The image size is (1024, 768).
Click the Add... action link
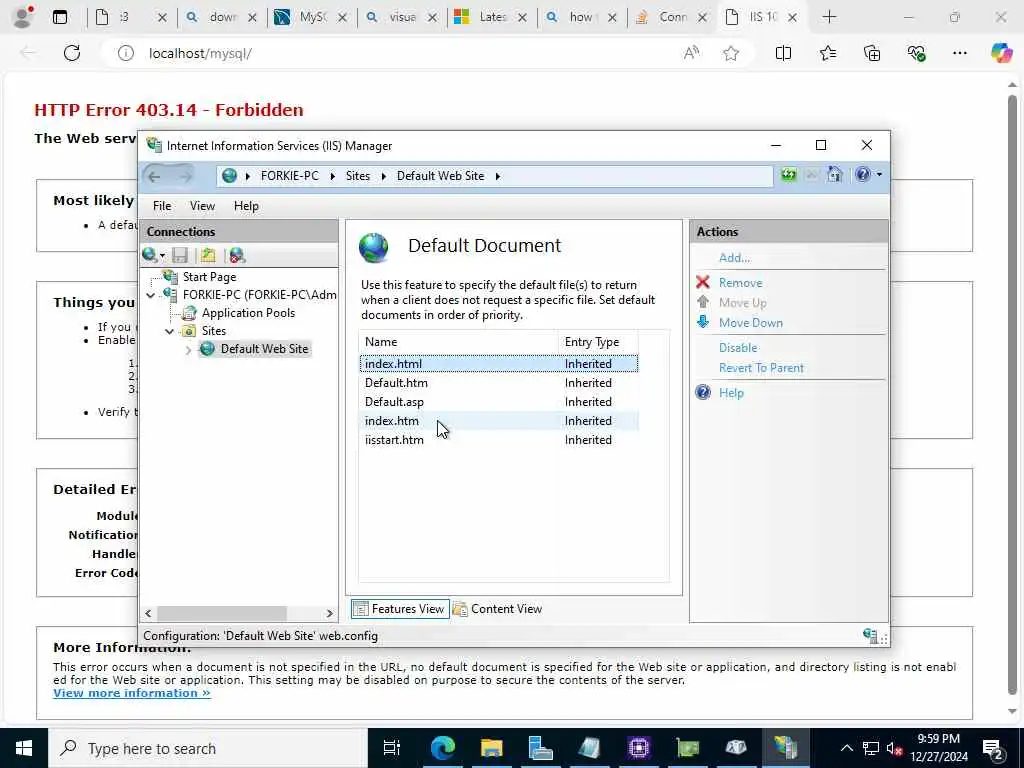tap(734, 257)
